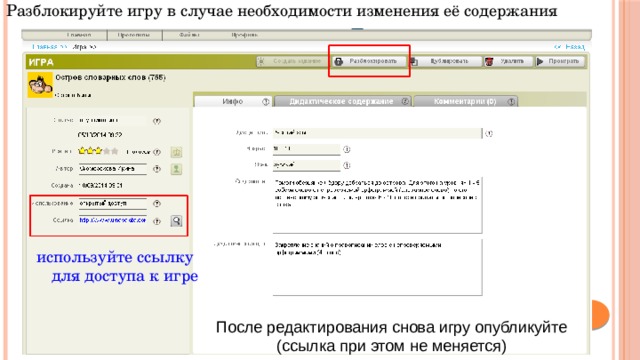Select the Главная top menu item
640x360 pixels.
click(79, 35)
